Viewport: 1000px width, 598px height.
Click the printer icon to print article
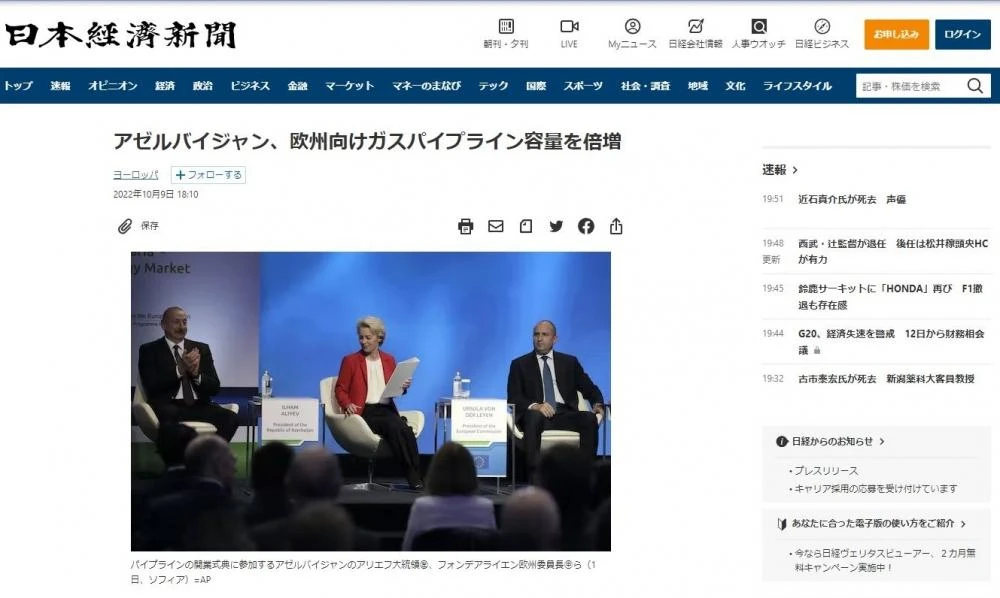coord(465,226)
